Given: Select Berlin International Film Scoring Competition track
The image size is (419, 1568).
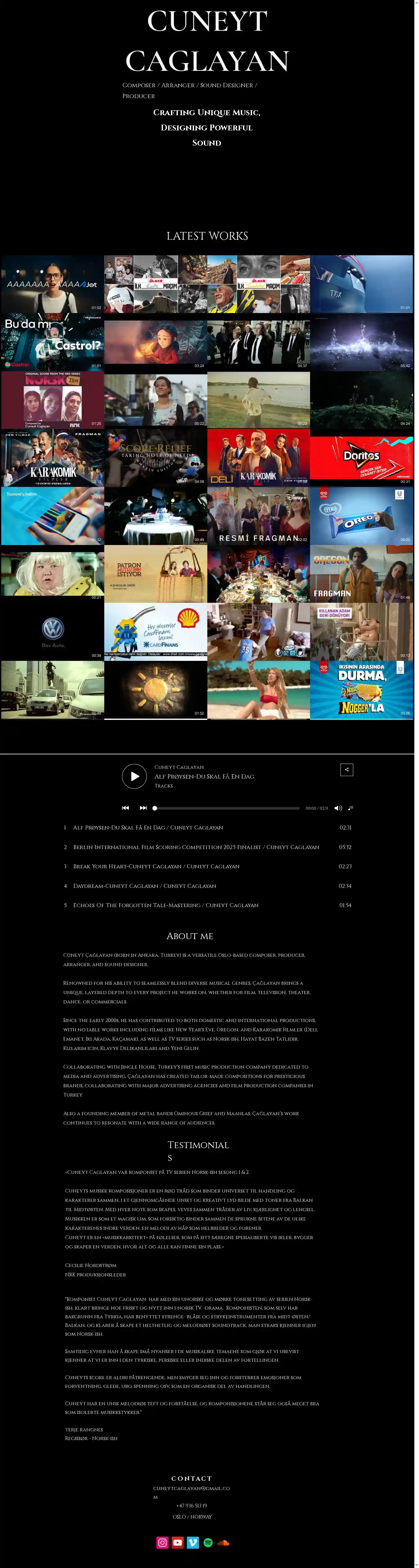Looking at the screenshot, I should pyautogui.click(x=196, y=847).
